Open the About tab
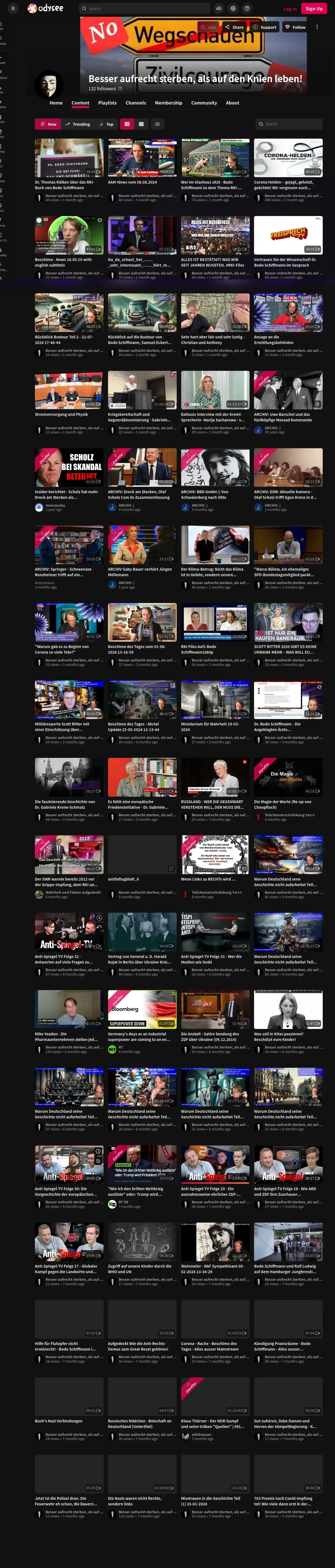335x1568 pixels. click(232, 103)
